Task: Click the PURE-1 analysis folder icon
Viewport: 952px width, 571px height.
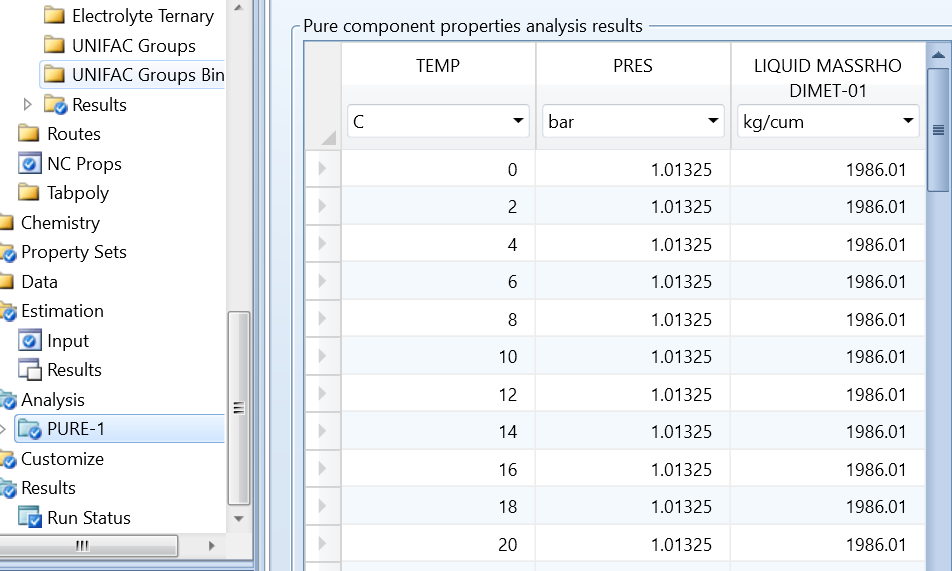Action: (29, 429)
